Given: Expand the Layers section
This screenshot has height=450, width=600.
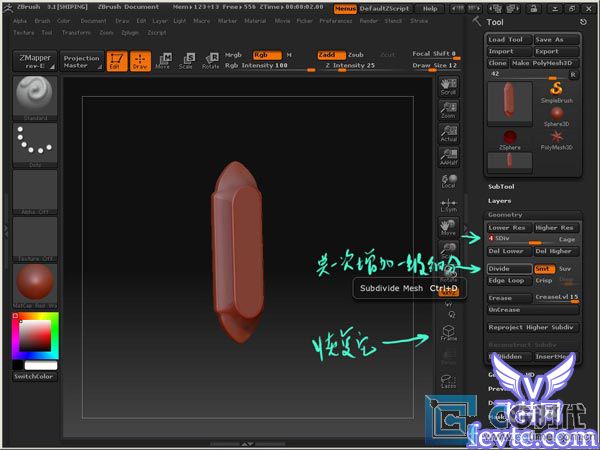Looking at the screenshot, I should click(x=499, y=201).
